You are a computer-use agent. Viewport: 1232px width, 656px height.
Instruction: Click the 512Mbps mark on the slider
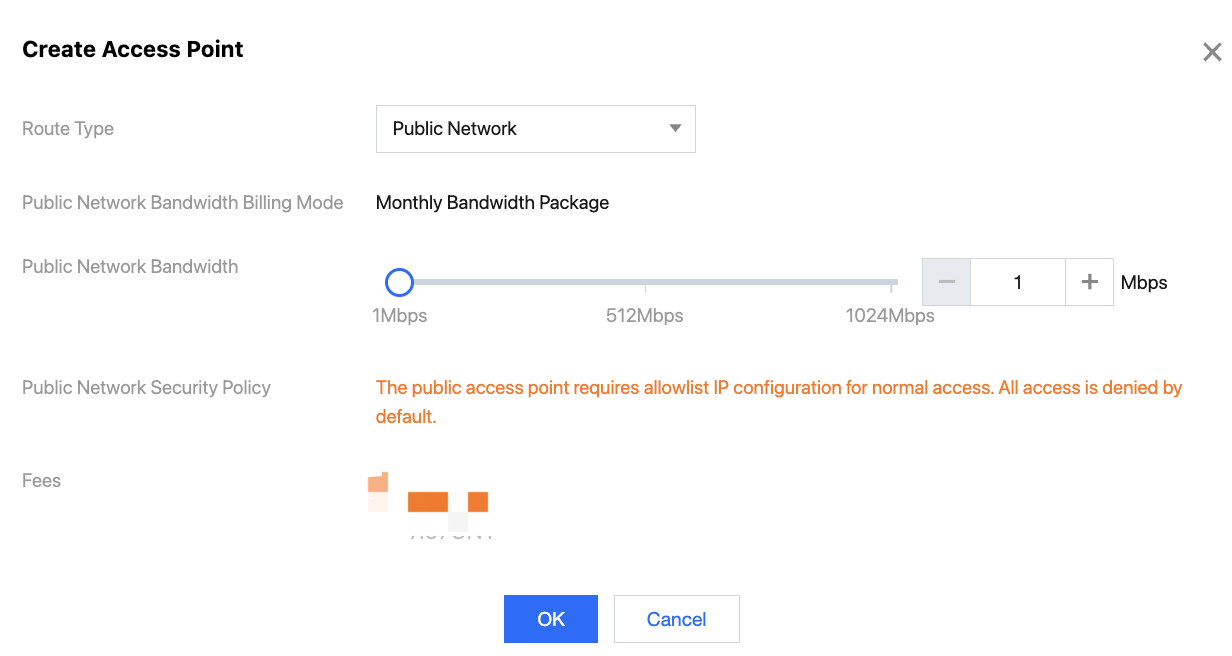[645, 284]
